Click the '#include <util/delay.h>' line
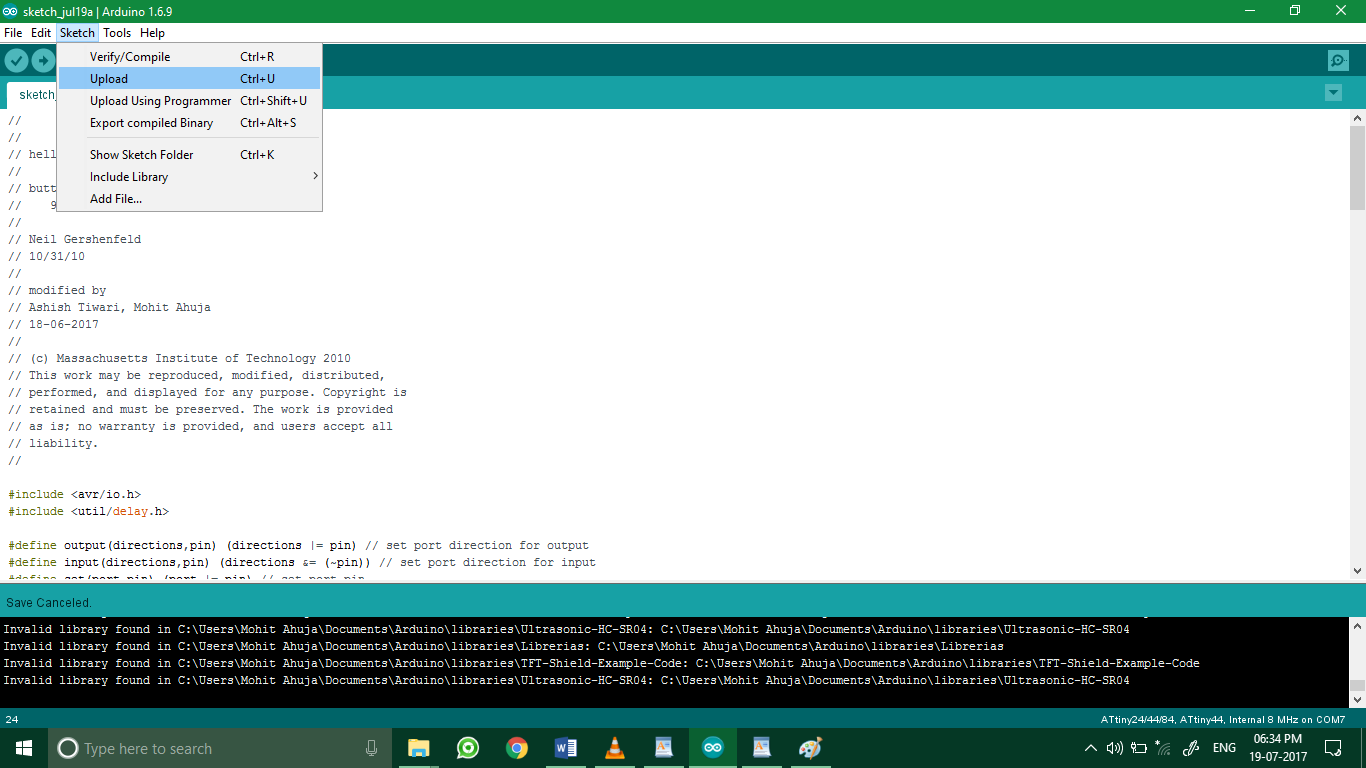Screen dimensions: 1366x768 coord(89,512)
